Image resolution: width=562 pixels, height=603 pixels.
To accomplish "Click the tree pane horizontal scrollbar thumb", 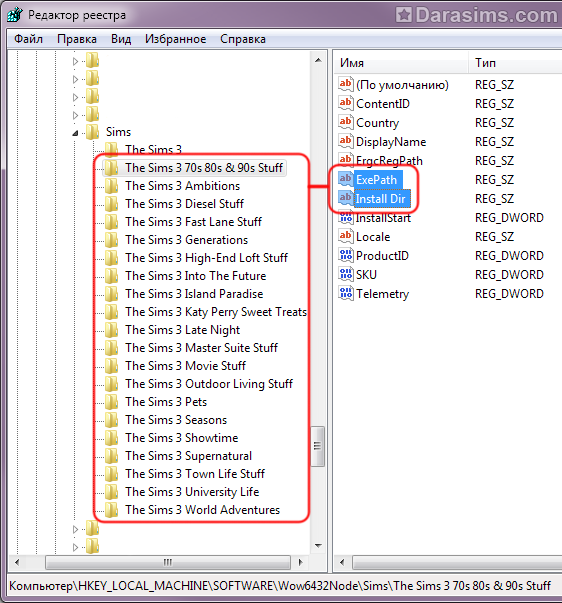I will (x=168, y=563).
